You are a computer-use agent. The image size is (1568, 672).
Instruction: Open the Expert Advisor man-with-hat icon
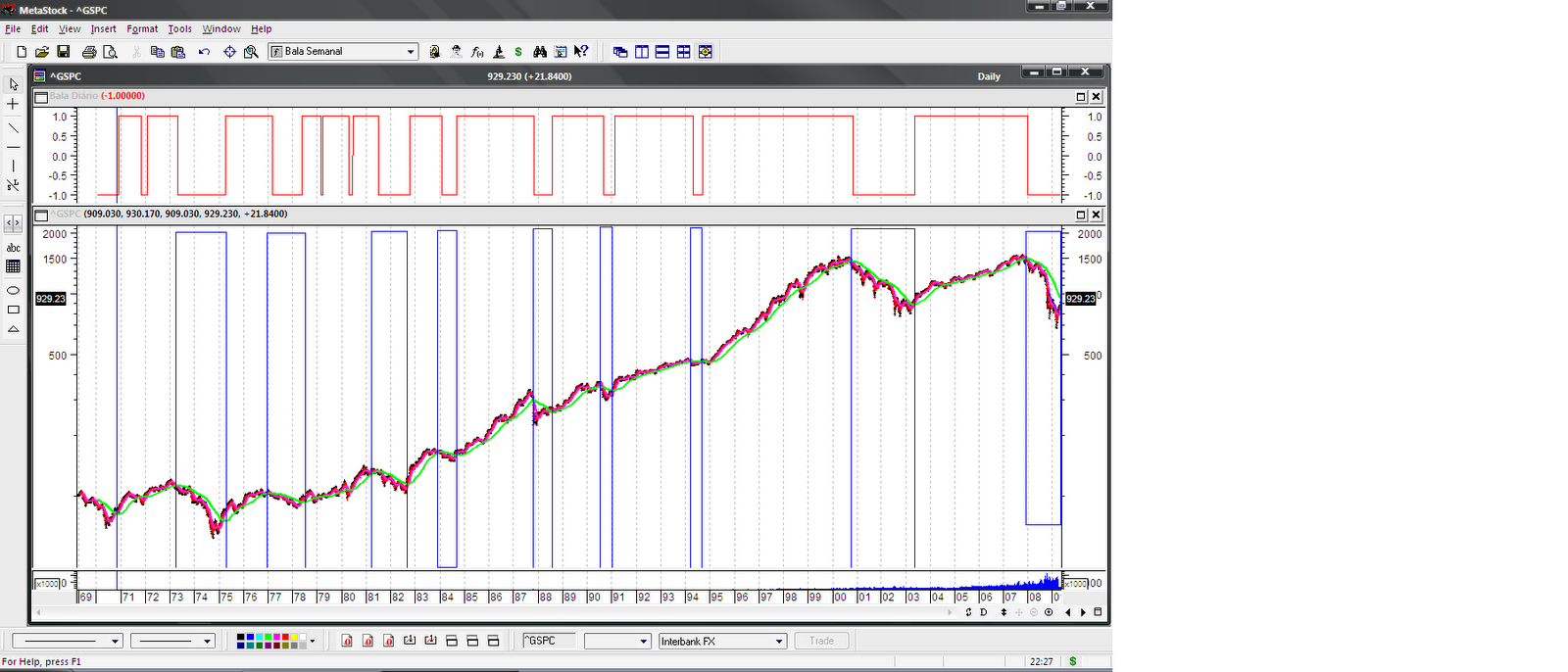pyautogui.click(x=456, y=52)
